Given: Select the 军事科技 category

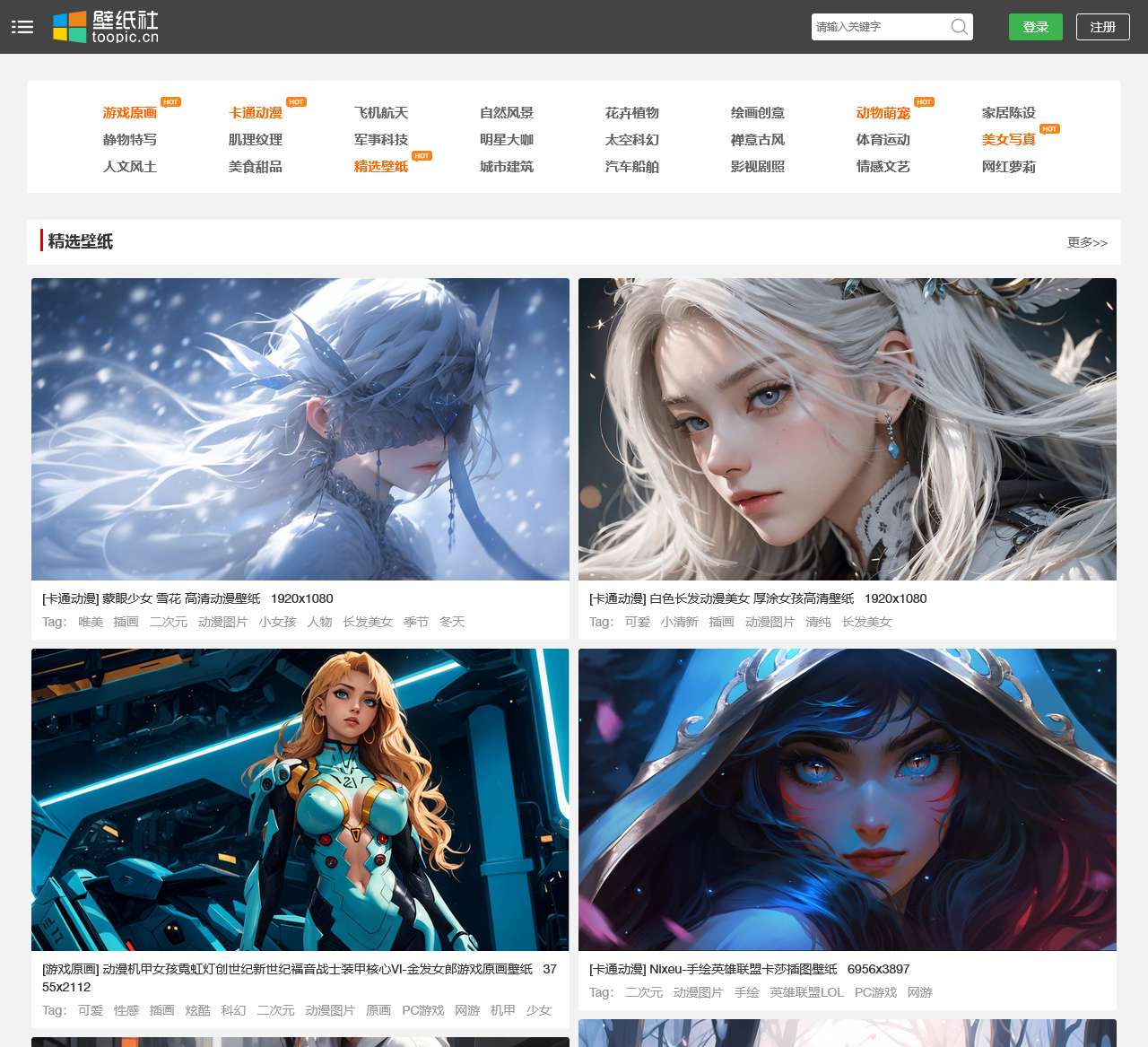Looking at the screenshot, I should (381, 140).
